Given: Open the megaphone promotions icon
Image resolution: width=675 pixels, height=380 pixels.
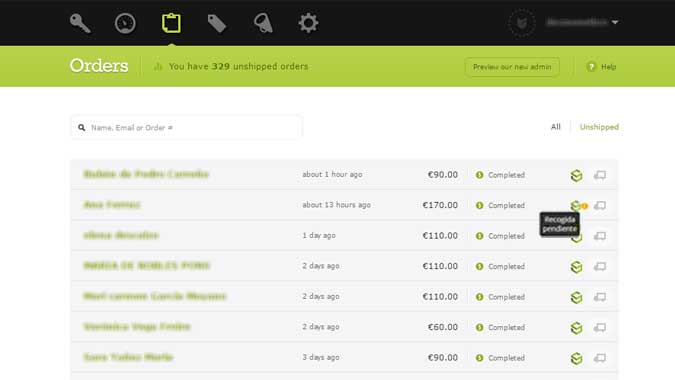Looking at the screenshot, I should pos(263,23).
